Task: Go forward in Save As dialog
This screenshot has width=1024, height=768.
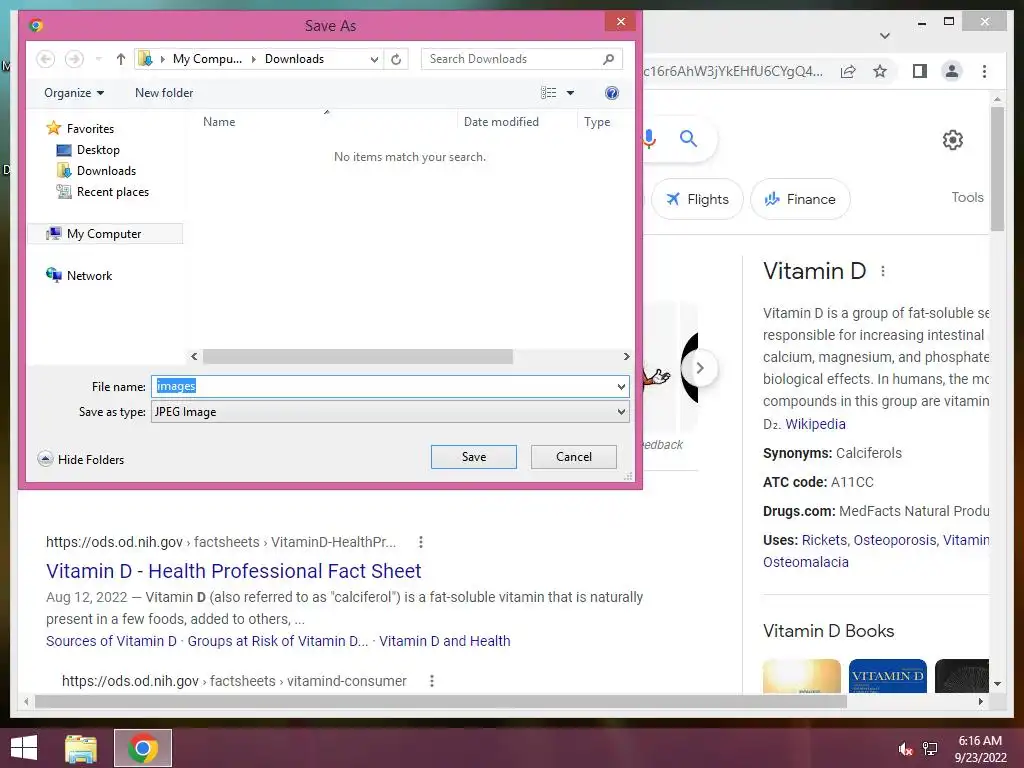Action: [x=74, y=59]
